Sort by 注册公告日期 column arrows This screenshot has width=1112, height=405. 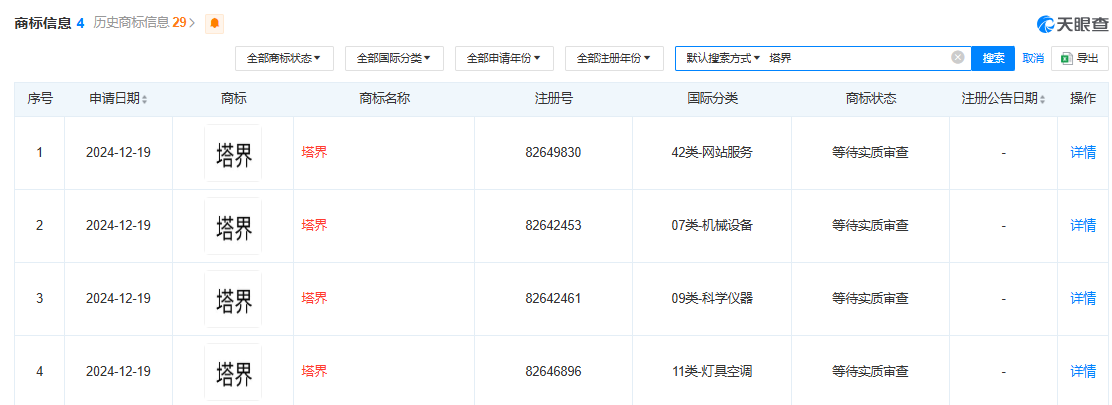pos(1042,99)
